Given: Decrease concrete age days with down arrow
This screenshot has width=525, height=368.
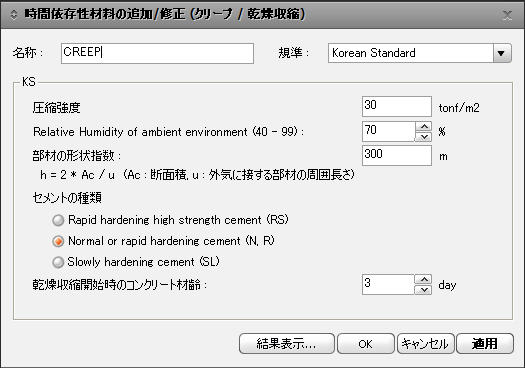Looking at the screenshot, I should [x=424, y=290].
